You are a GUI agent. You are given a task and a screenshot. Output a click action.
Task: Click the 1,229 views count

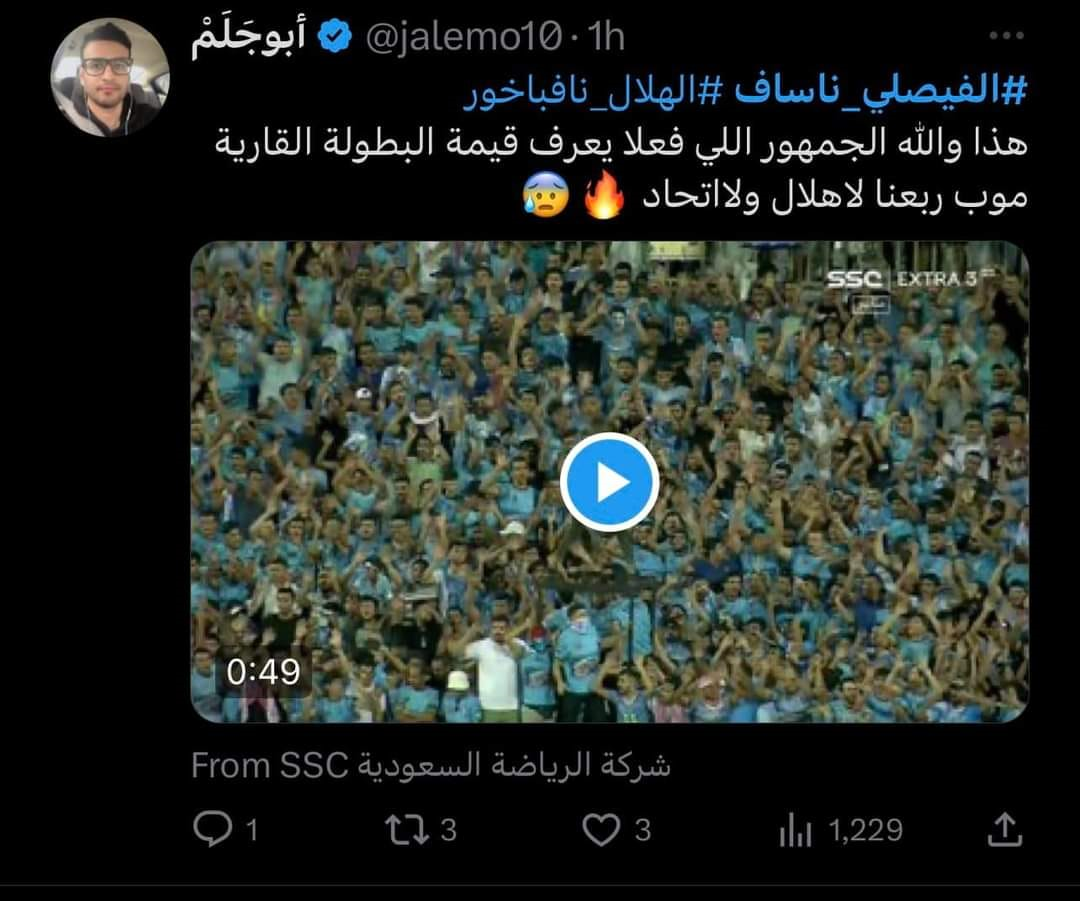point(866,830)
